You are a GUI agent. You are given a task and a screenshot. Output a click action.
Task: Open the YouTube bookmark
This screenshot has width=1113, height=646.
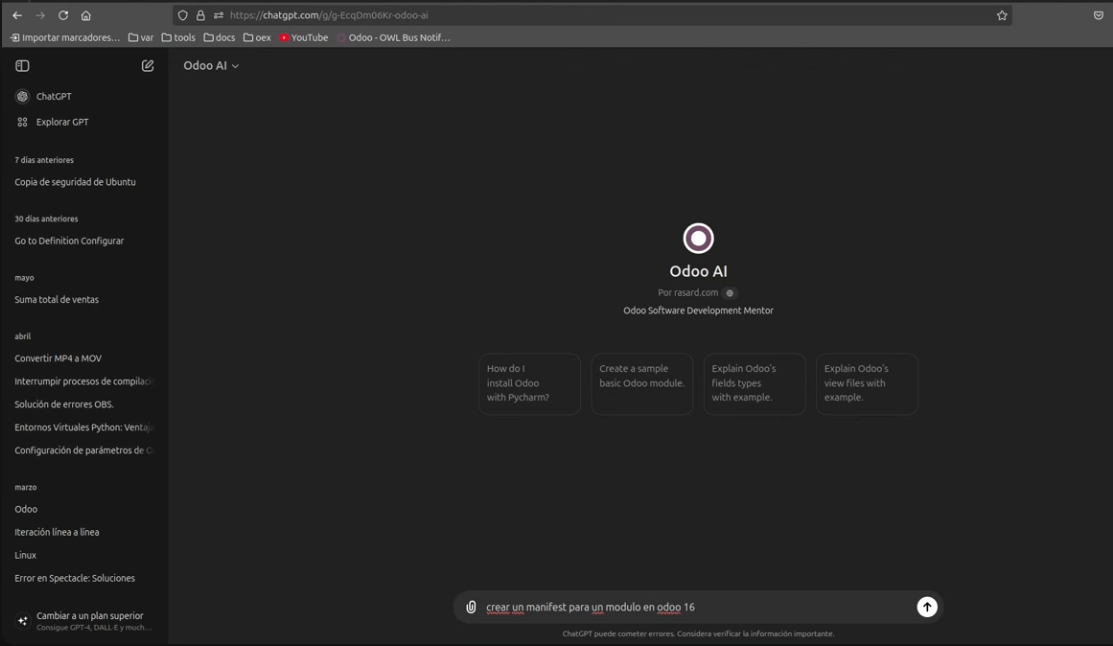point(304,38)
